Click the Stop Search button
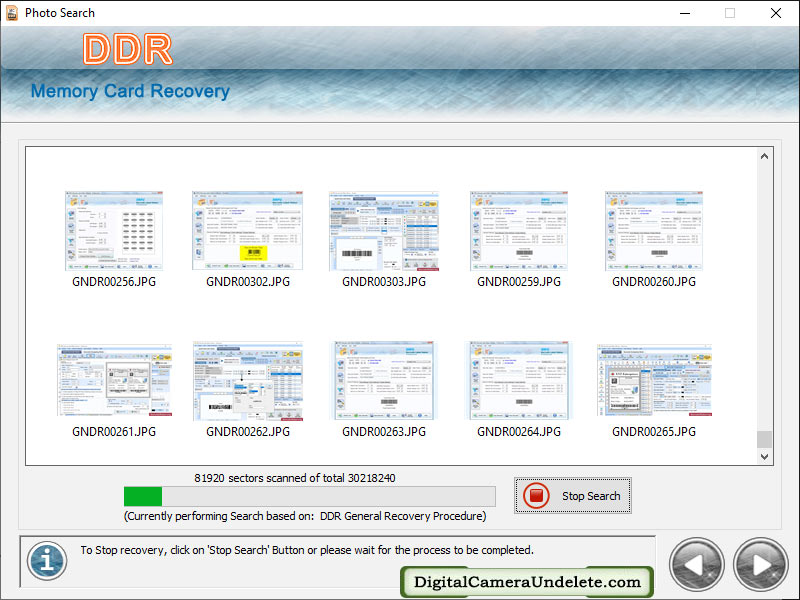The width and height of the screenshot is (800, 600). click(x=572, y=495)
